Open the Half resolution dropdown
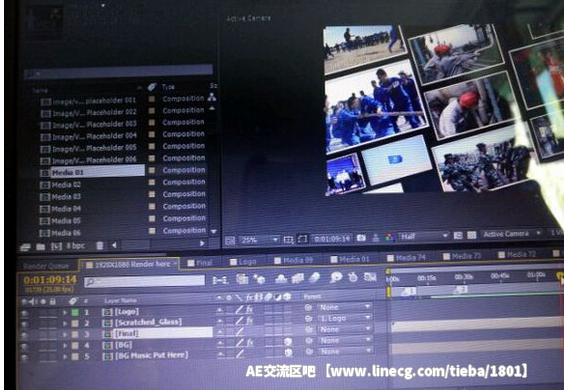569x390 pixels. click(x=423, y=237)
